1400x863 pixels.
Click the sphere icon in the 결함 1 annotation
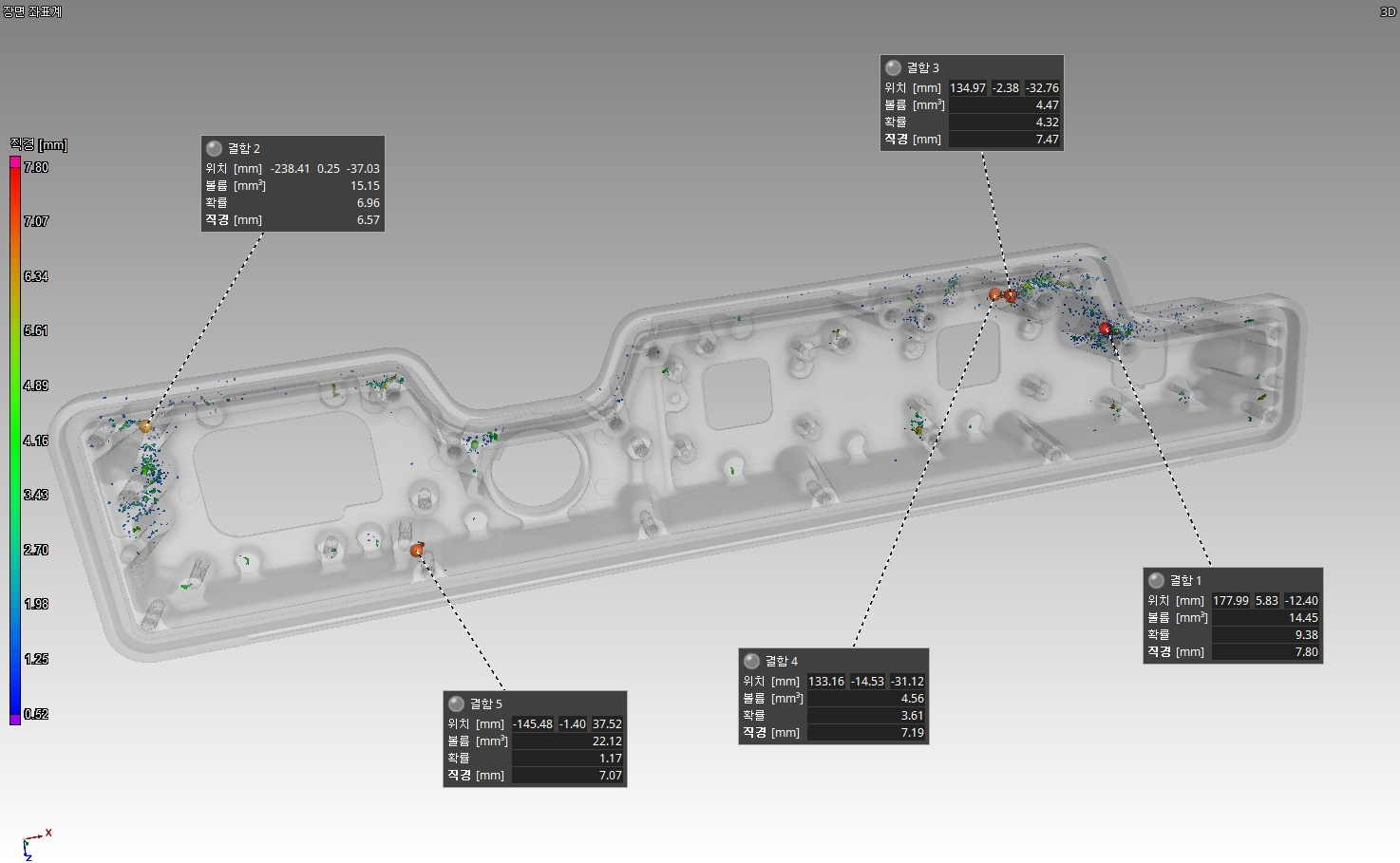tap(1156, 580)
